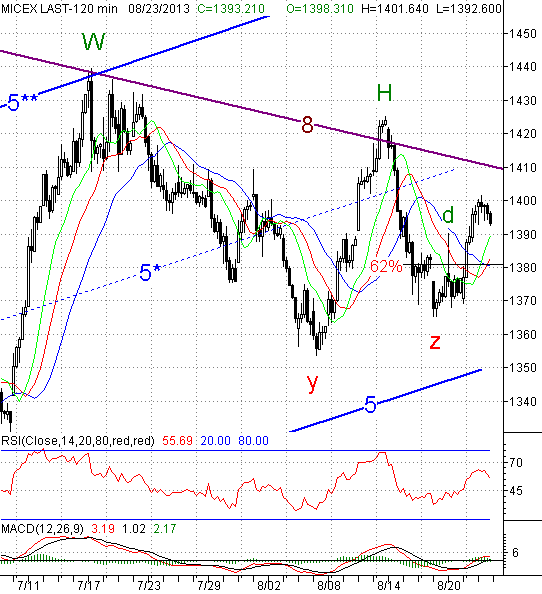Image resolution: width=542 pixels, height=594 pixels.
Task: Select the 8 label on purple trendline
Action: click(x=308, y=125)
